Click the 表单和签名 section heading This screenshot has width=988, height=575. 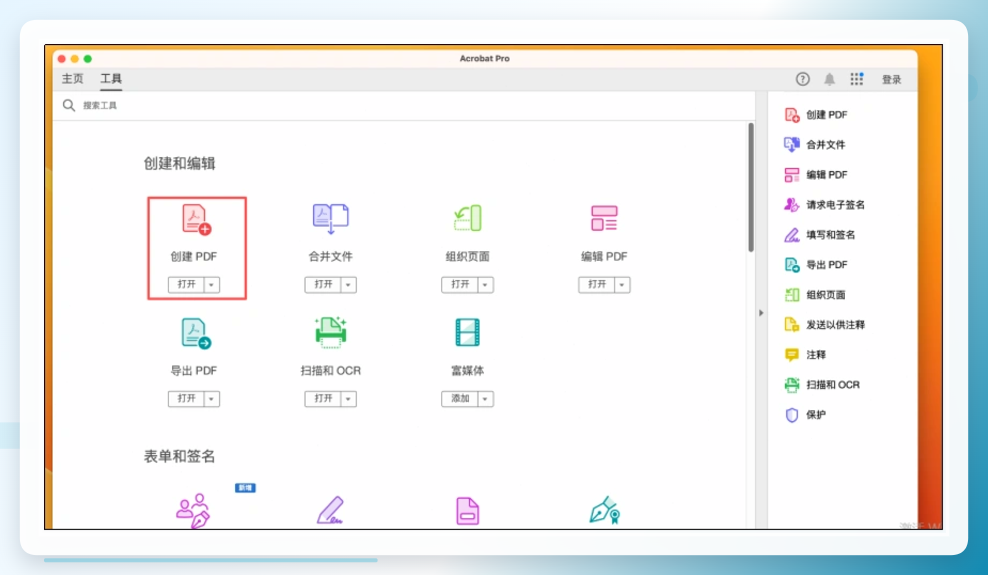(180, 456)
